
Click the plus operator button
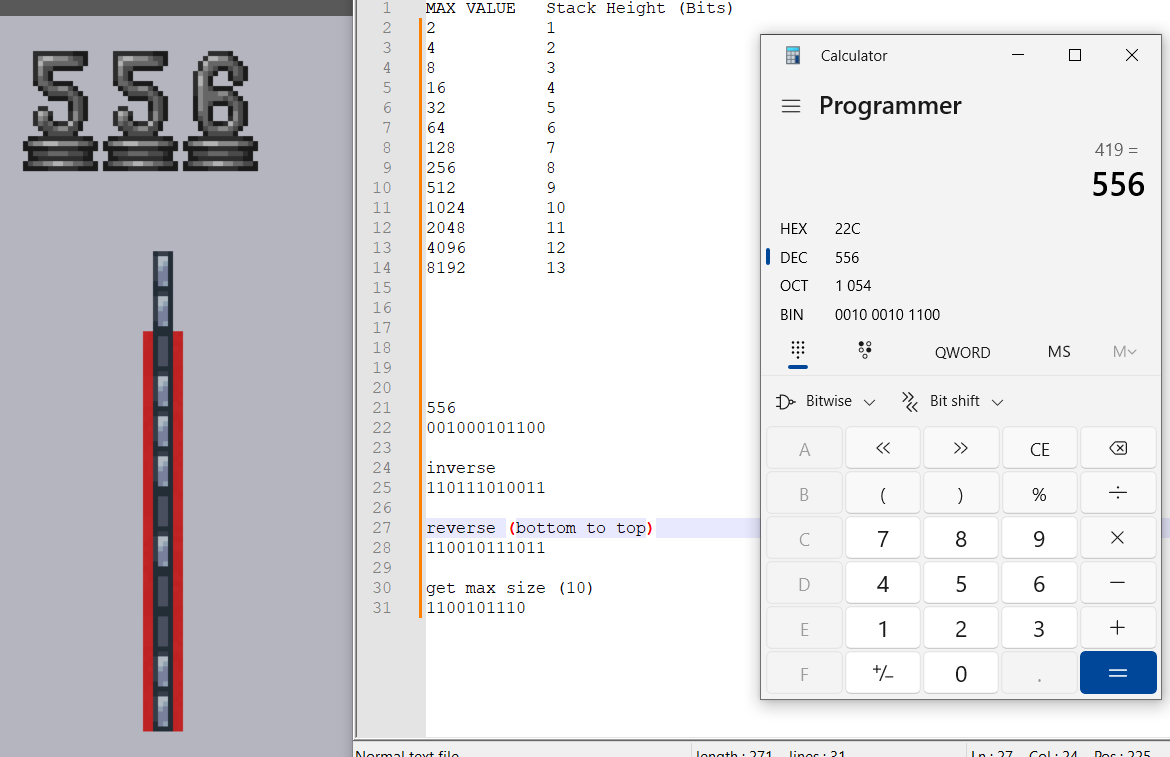1118,628
